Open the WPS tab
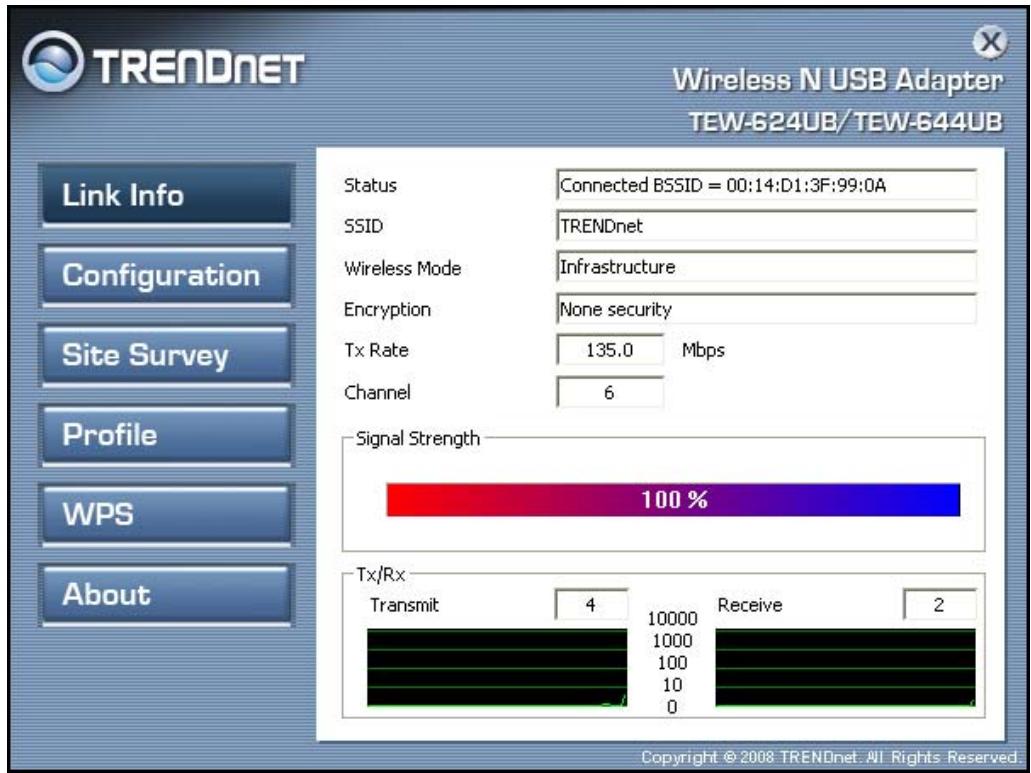 [166, 515]
